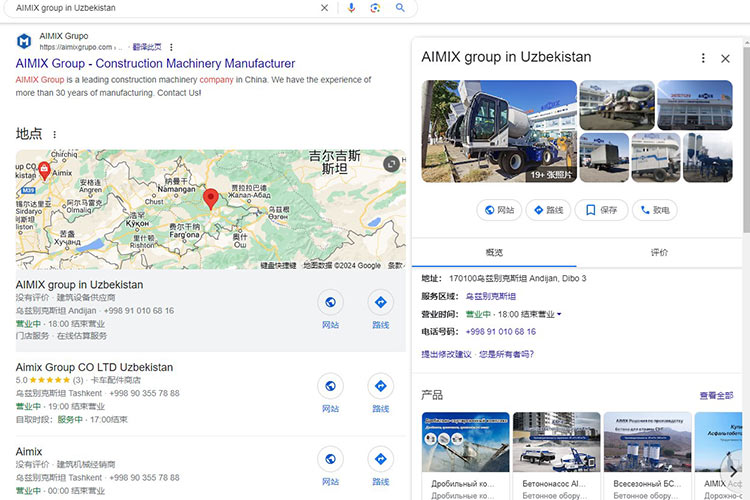Open the large self-loading mixer photo with 19+ 张照片
This screenshot has height=500, width=750.
tap(499, 131)
